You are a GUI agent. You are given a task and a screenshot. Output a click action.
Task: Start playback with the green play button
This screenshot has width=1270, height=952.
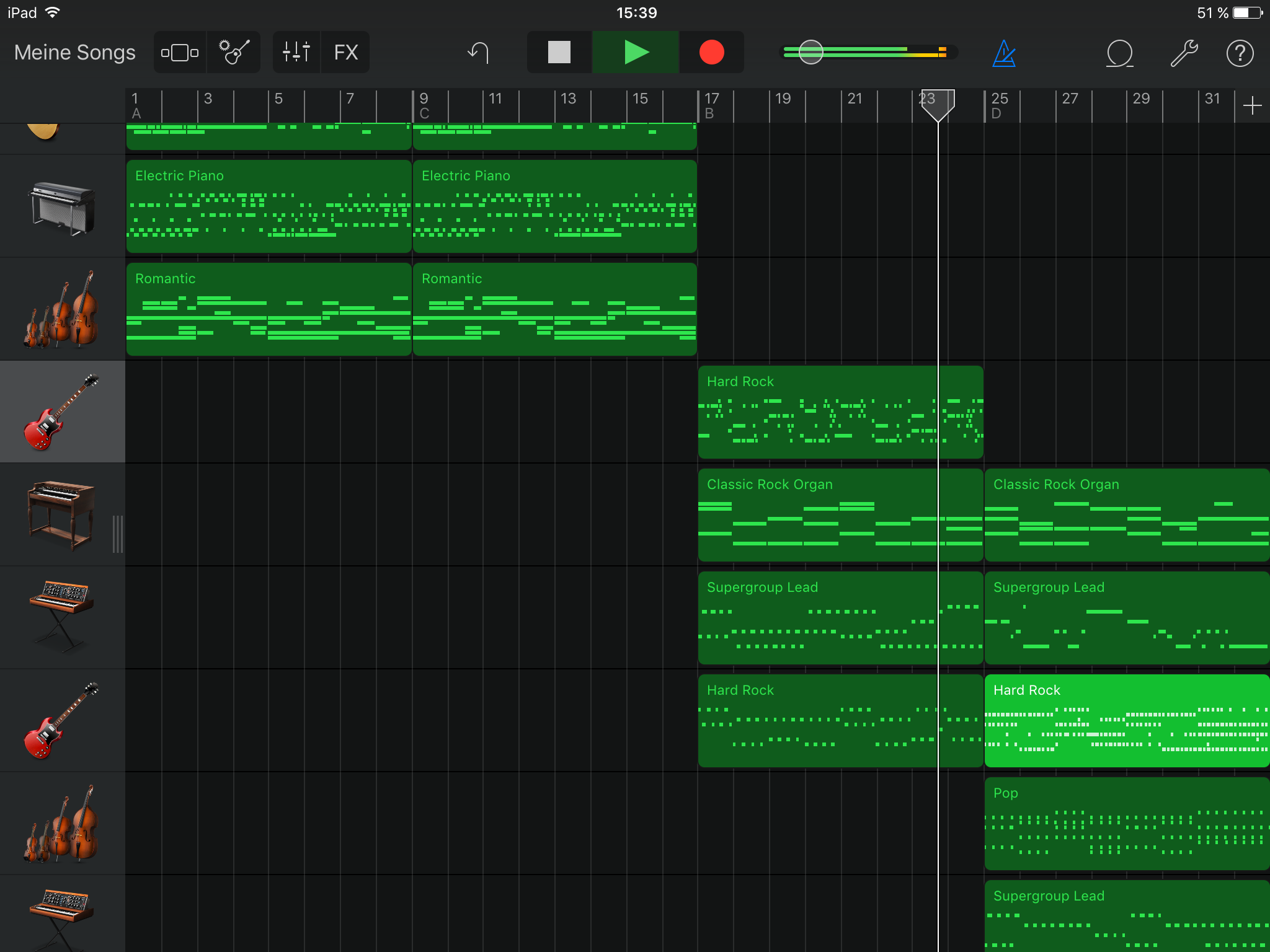tap(636, 53)
